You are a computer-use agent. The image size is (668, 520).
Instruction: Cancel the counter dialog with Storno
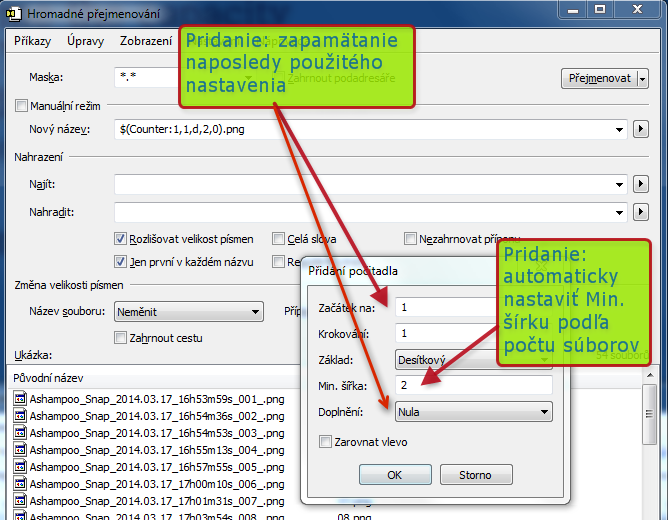[476, 475]
